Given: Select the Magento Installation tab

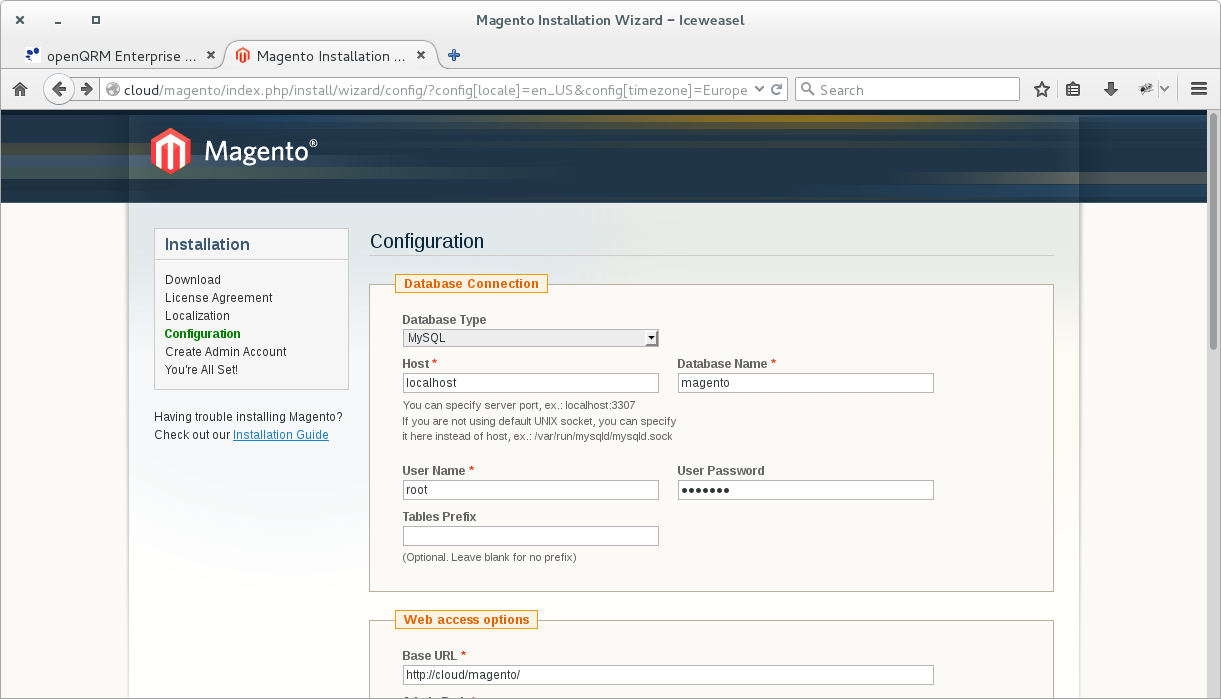Looking at the screenshot, I should pos(331,56).
